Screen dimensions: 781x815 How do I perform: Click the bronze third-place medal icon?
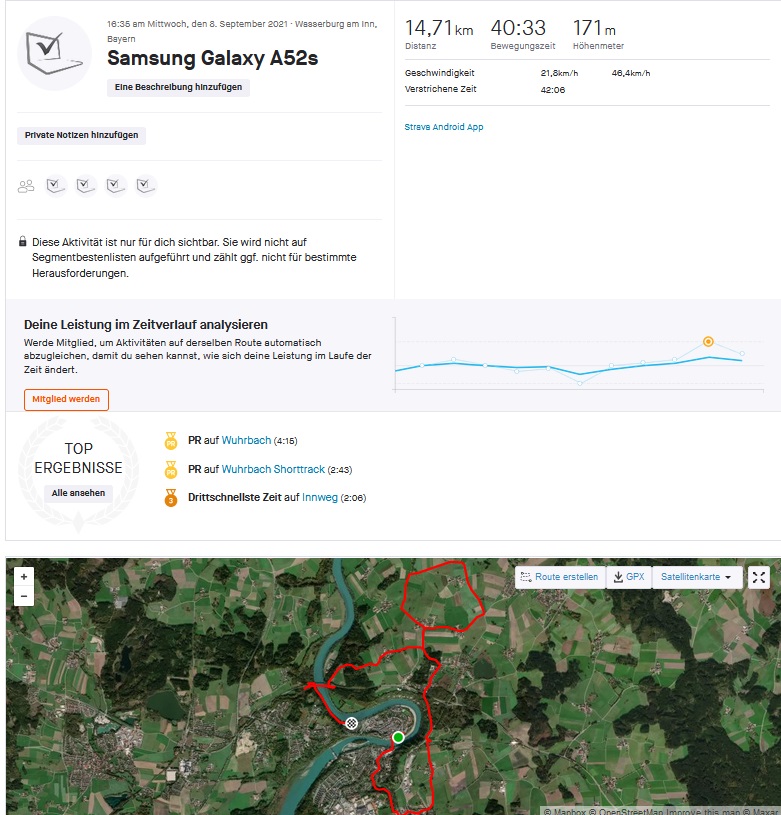coord(170,498)
